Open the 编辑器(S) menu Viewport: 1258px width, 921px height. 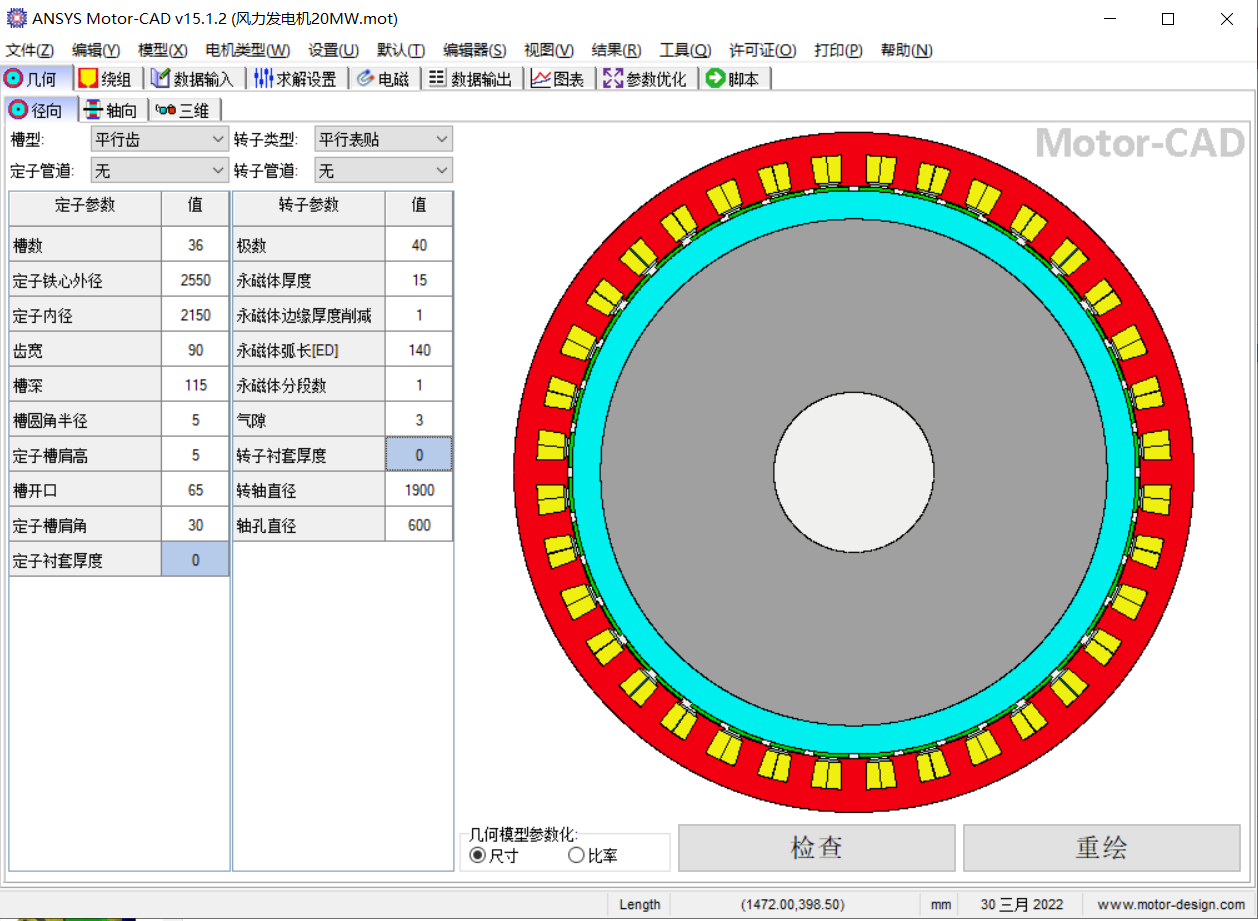[475, 50]
